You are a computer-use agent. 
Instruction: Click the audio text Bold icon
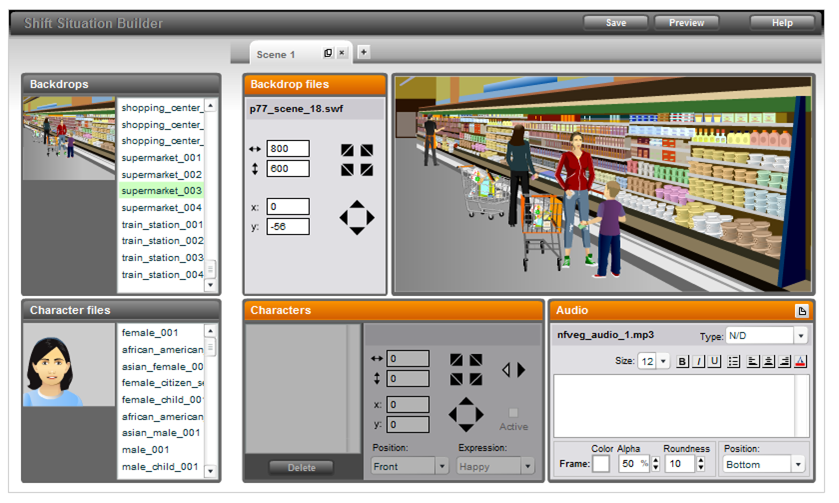(682, 362)
